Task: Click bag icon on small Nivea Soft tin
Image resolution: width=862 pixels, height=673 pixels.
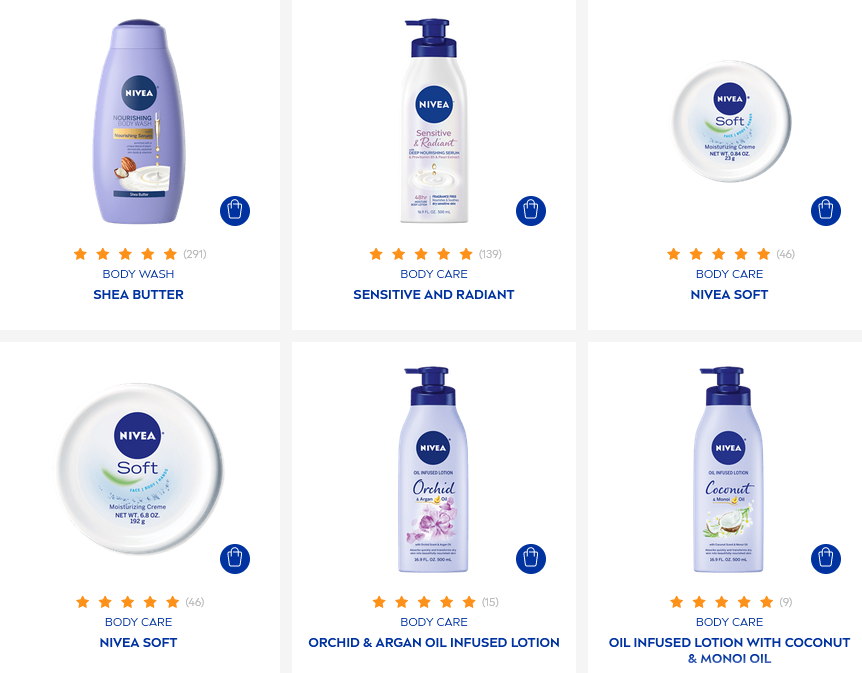Action: [x=826, y=211]
